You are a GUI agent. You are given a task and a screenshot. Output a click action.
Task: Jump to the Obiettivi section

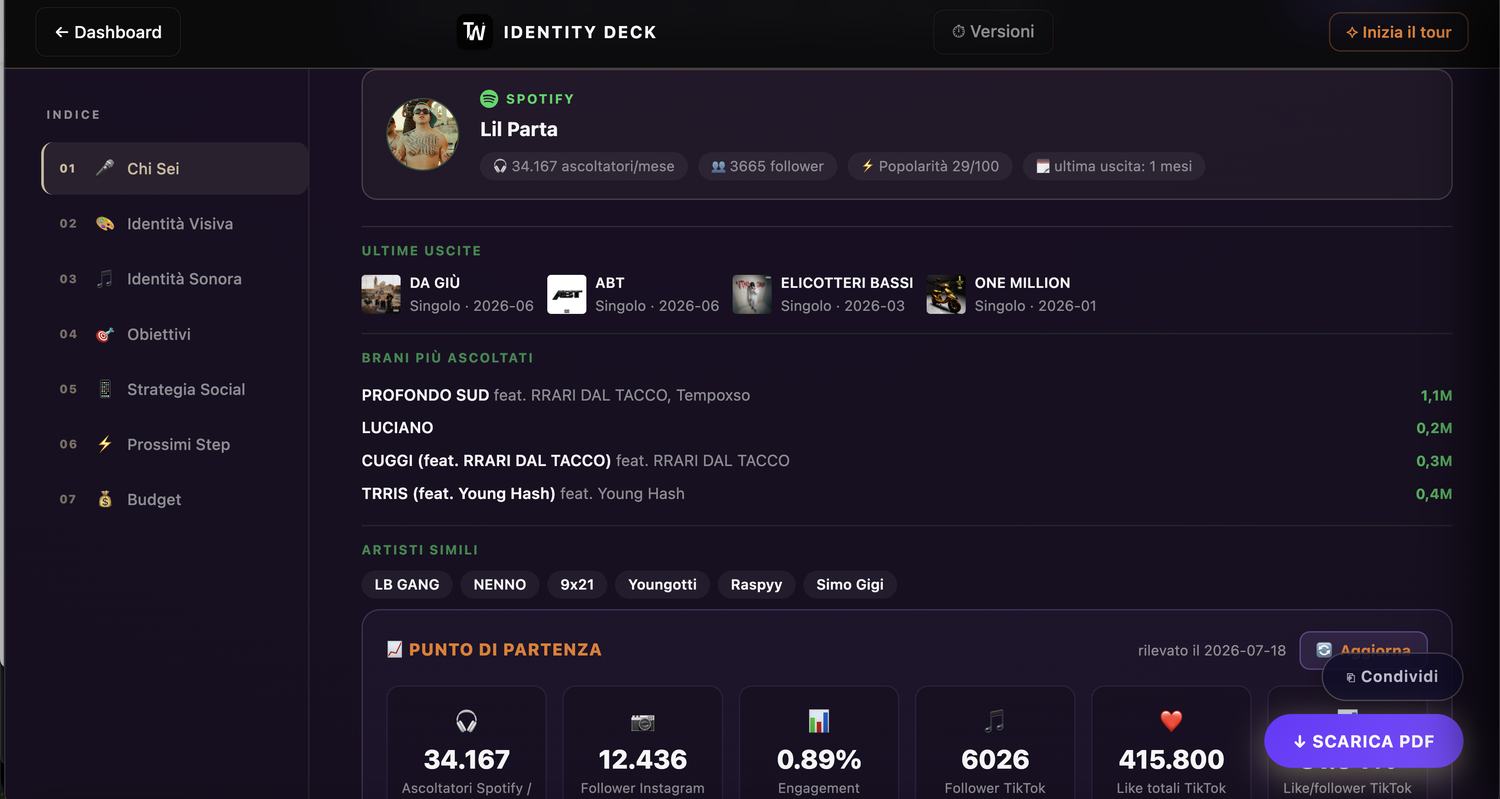pos(175,334)
